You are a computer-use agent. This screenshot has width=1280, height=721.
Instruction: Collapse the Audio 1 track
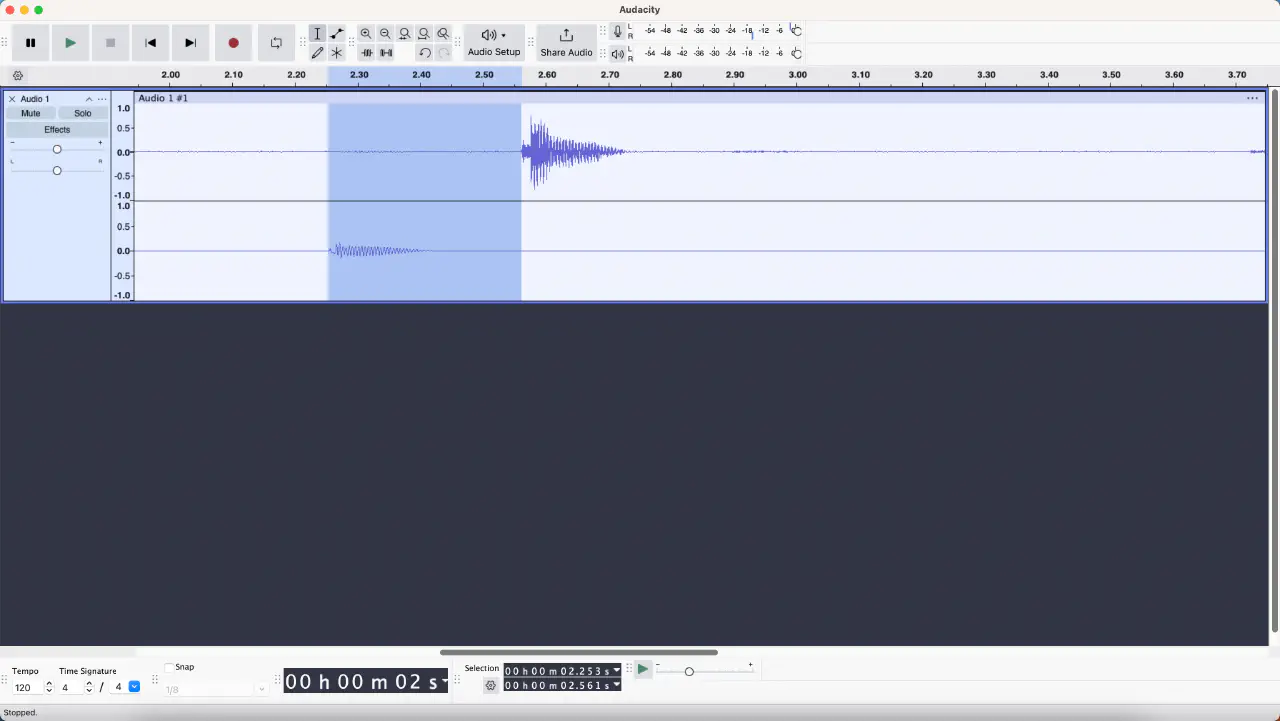(88, 99)
